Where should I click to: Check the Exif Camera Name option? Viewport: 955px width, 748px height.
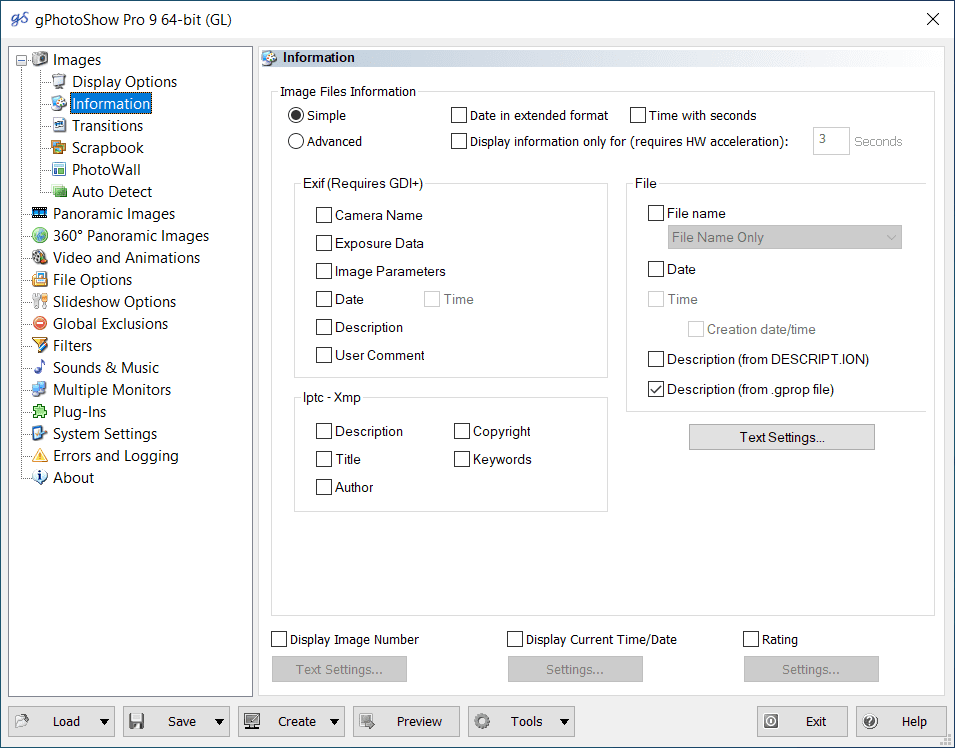tap(324, 215)
